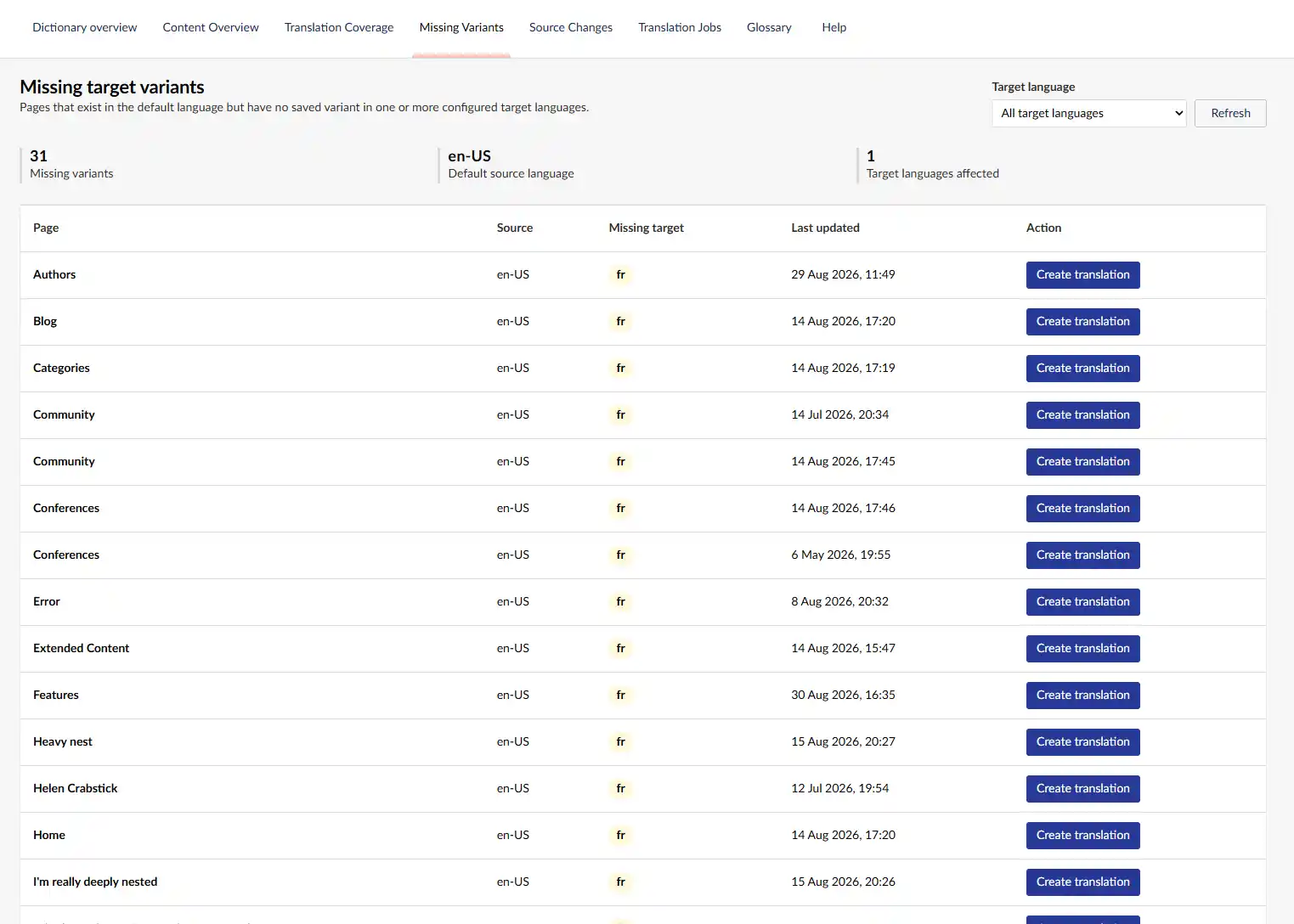Click date 8 Aug 2026, 20:32
This screenshot has height=924, width=1294.
(x=839, y=601)
